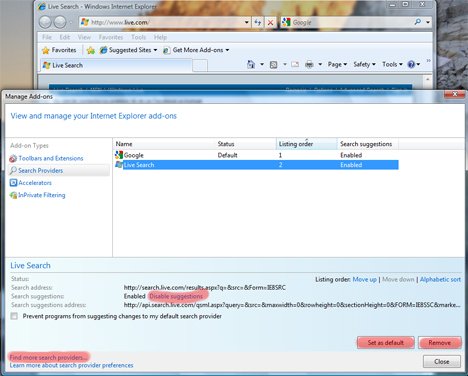
Task: Sort by the Name column header
Action: click(x=164, y=144)
